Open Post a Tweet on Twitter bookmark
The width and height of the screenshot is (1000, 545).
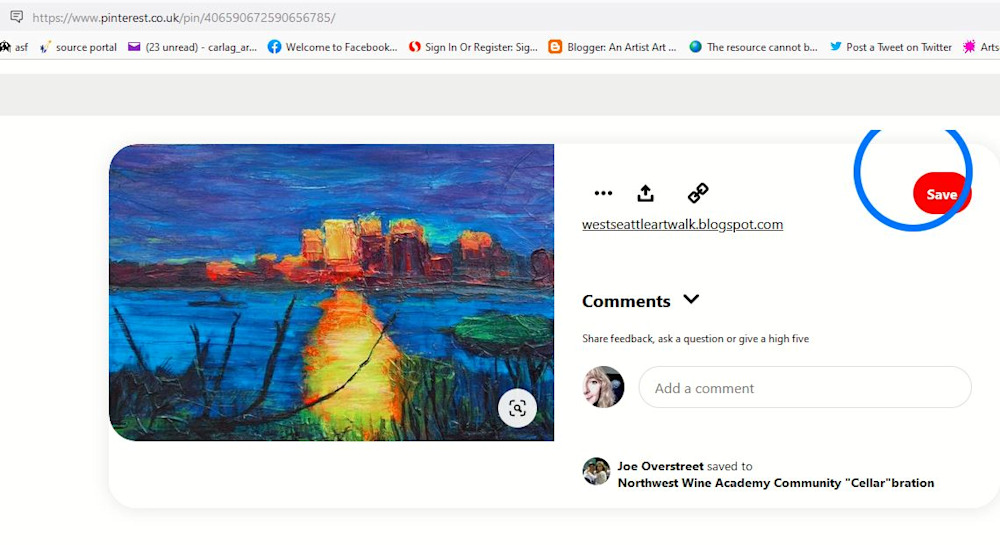[x=890, y=47]
